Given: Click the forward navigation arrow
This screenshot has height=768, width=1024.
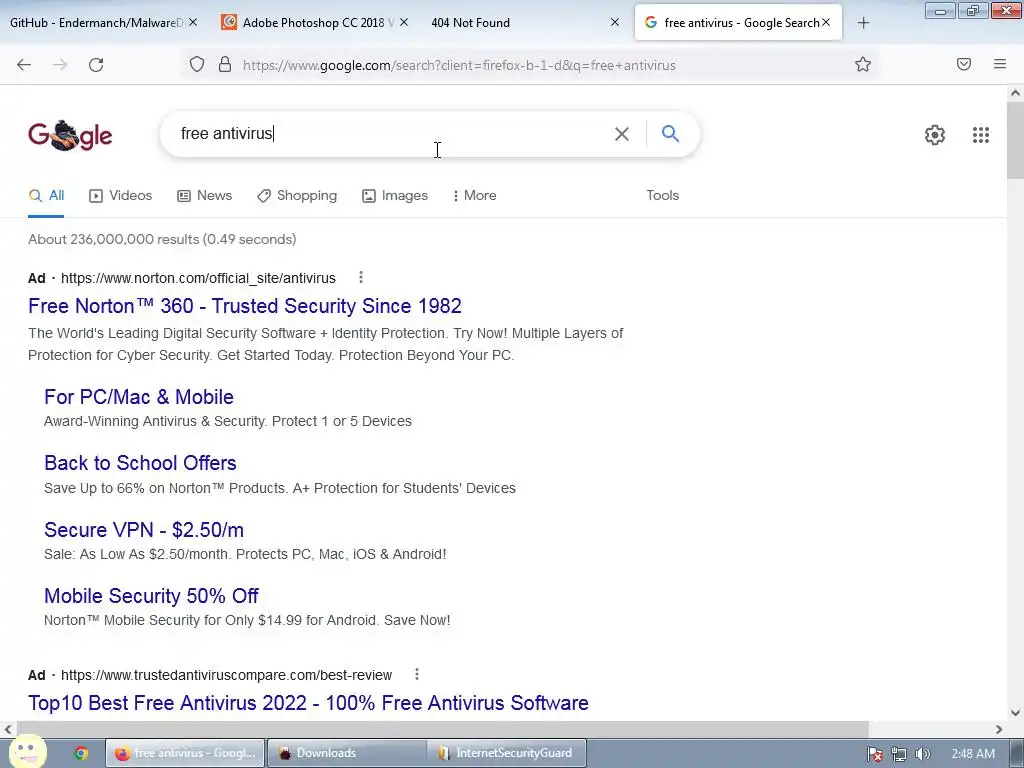Looking at the screenshot, I should point(60,65).
